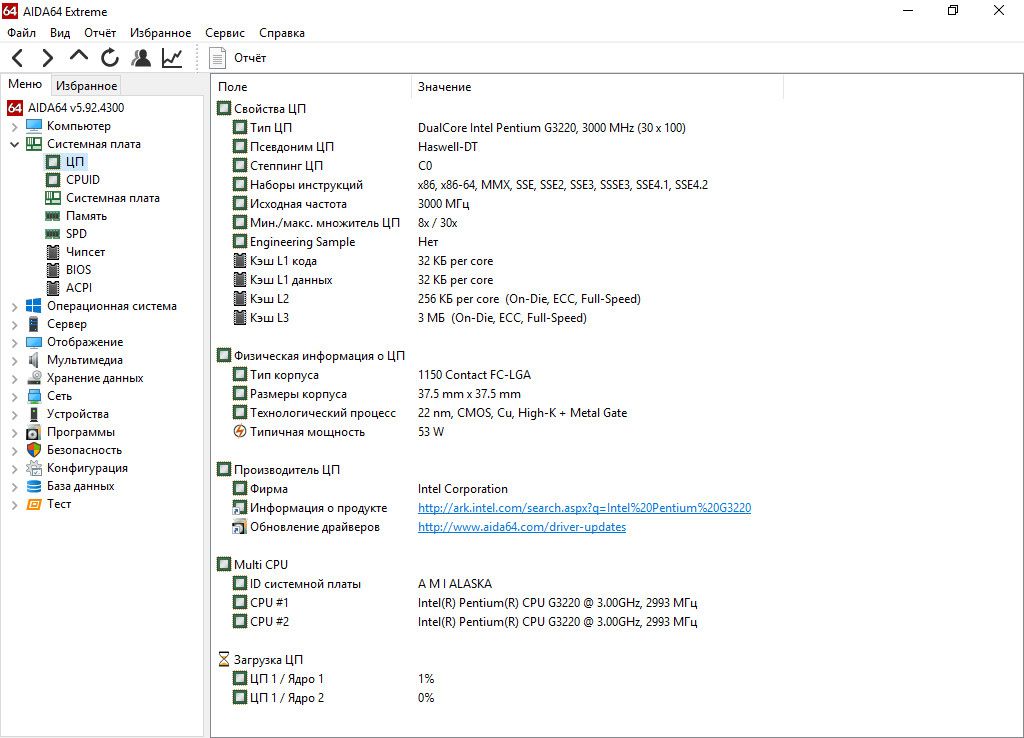The image size is (1024, 738).
Task: Open the ark.intel.com Pentium G3220 link
Action: (584, 507)
